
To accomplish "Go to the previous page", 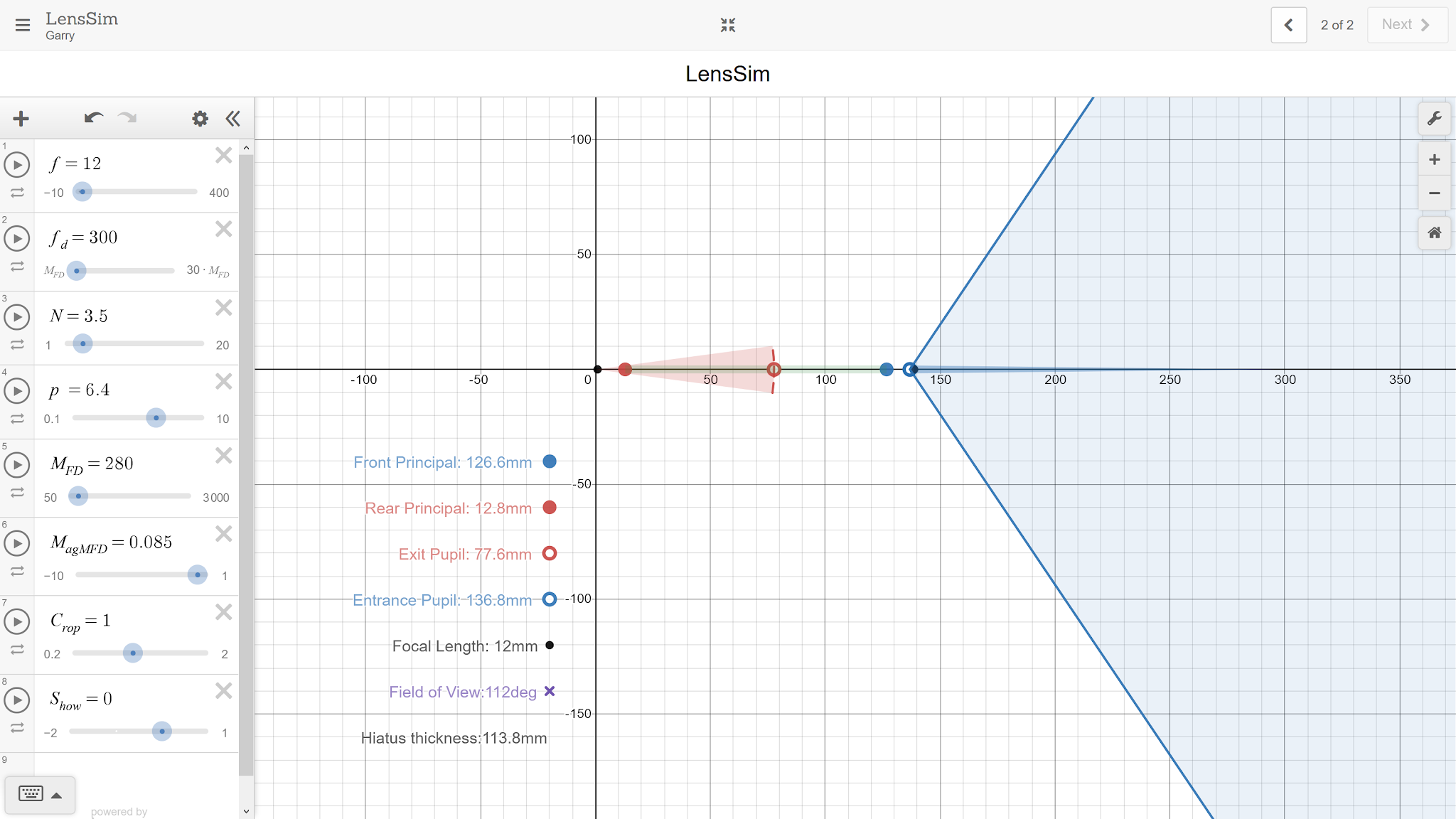I will click(x=1288, y=26).
